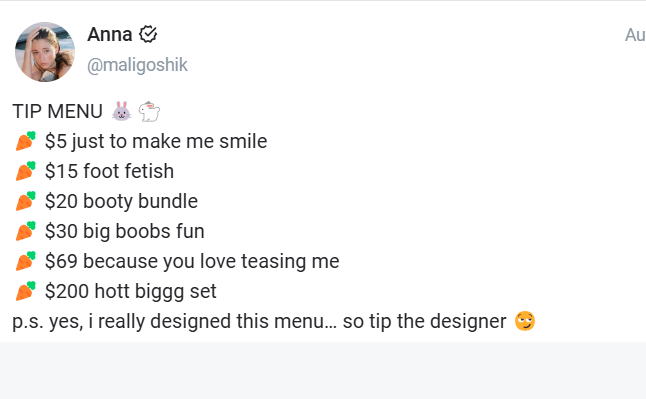
Task: Click the white rabbit emoji in heading
Action: [x=149, y=111]
